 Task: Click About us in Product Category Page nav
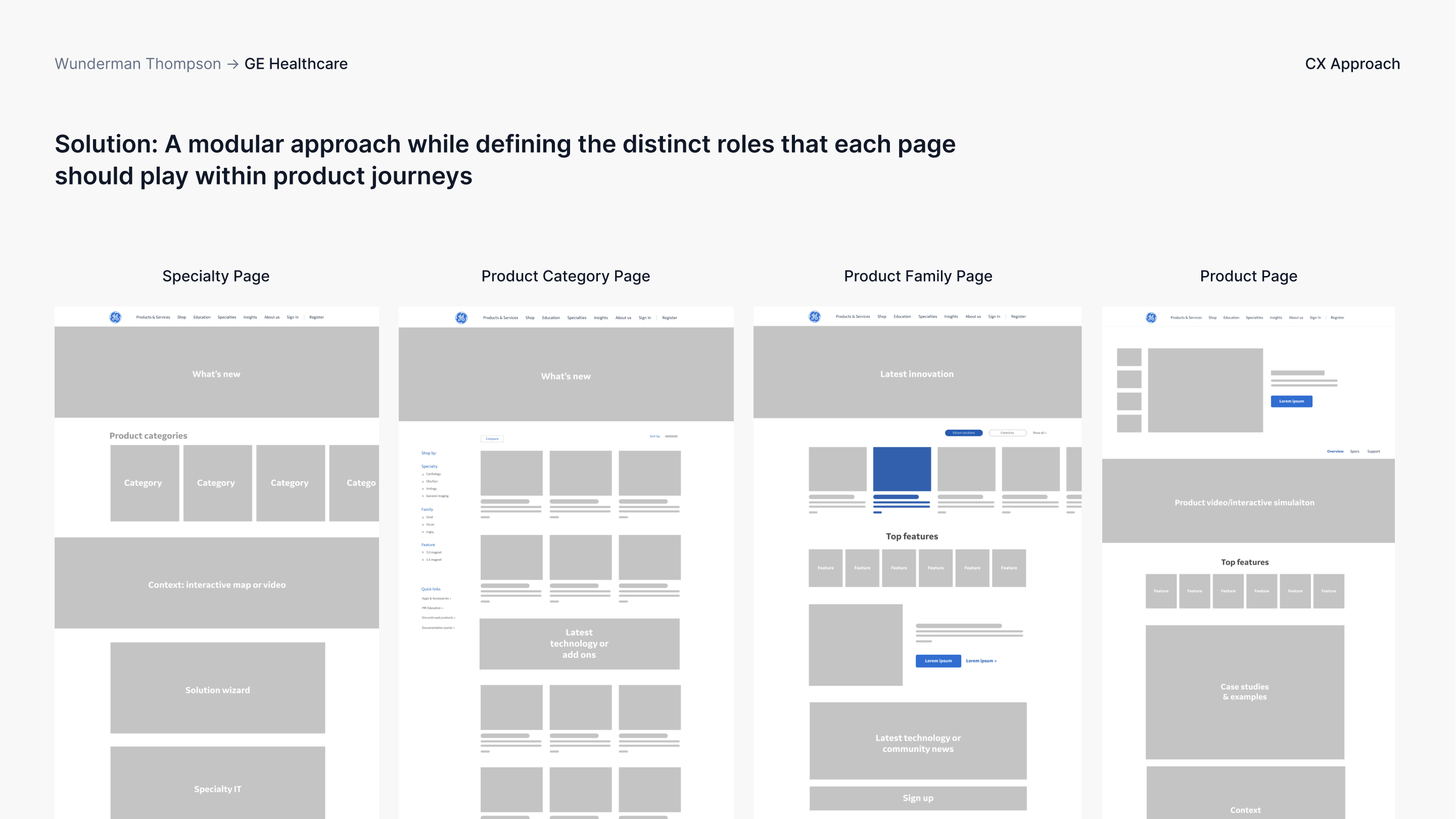click(624, 318)
